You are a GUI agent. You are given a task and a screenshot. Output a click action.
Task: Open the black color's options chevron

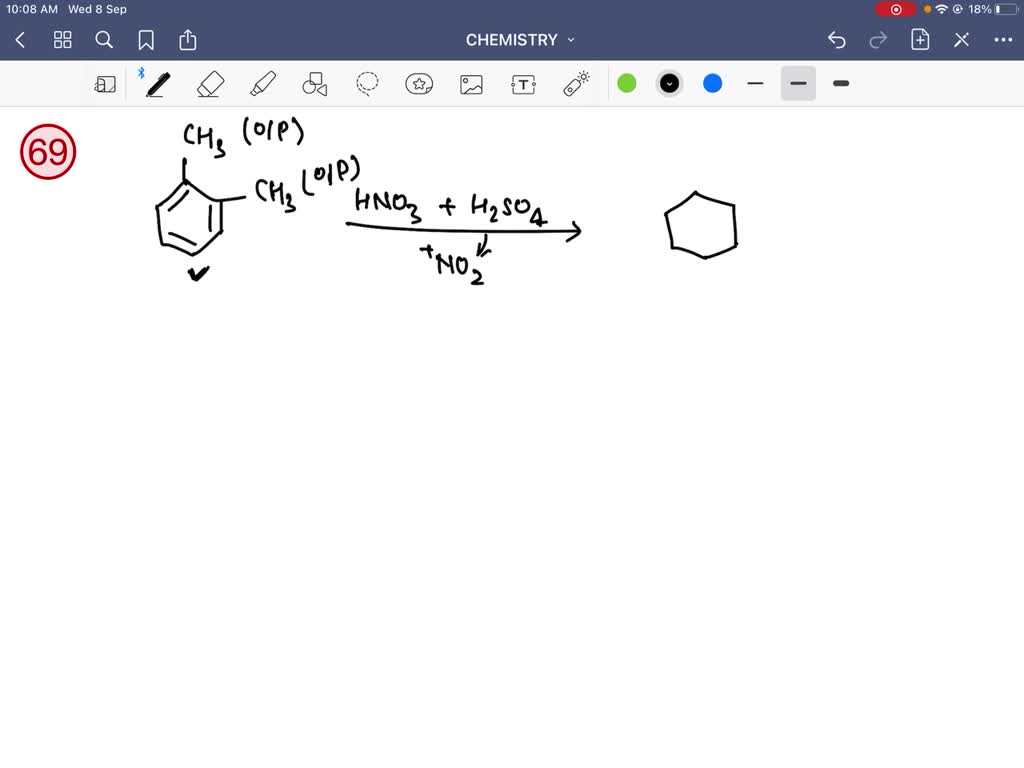[x=669, y=84]
